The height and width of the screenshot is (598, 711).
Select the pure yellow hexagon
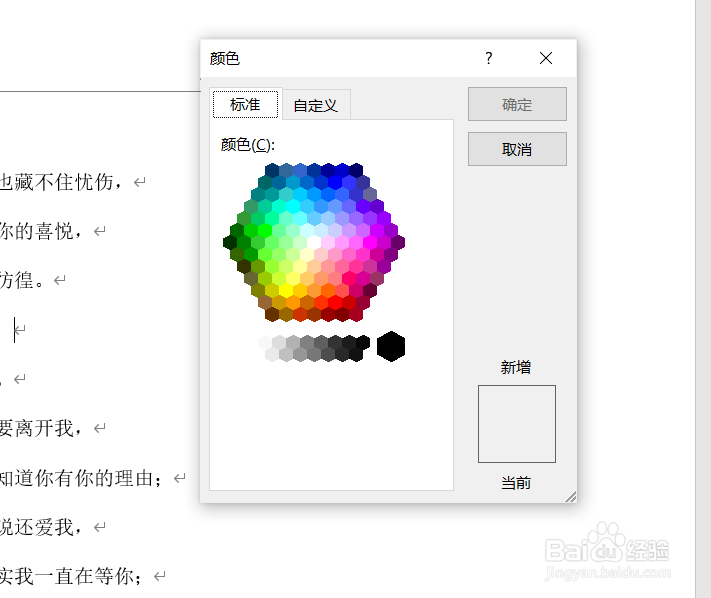[286, 290]
